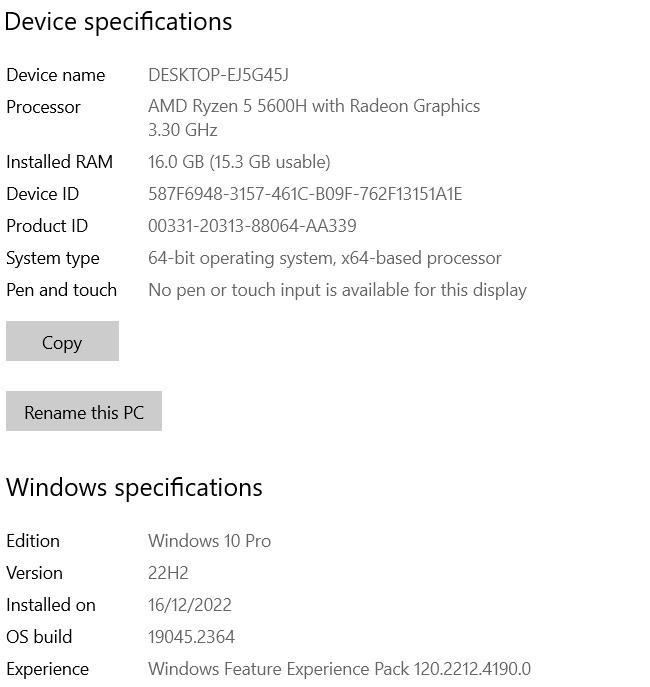Click the version value 22H2
Image resolution: width=650 pixels, height=687 pixels.
[168, 573]
